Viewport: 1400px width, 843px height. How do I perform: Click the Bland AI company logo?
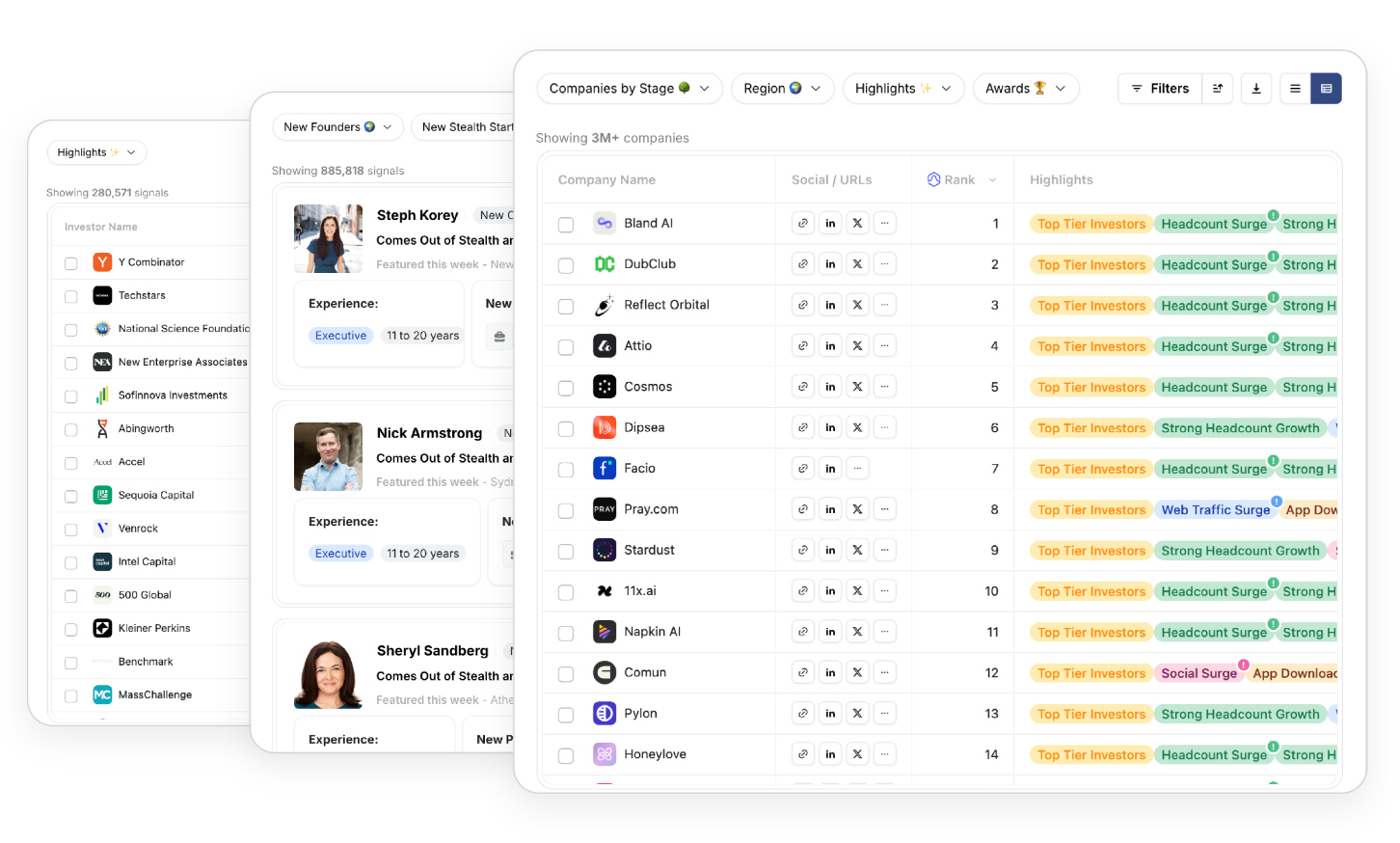coord(605,223)
